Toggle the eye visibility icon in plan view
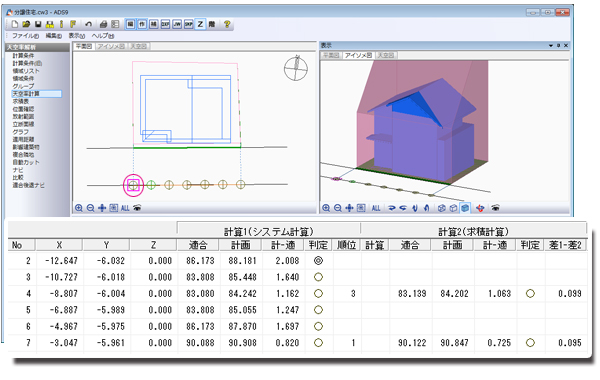 pos(137,208)
